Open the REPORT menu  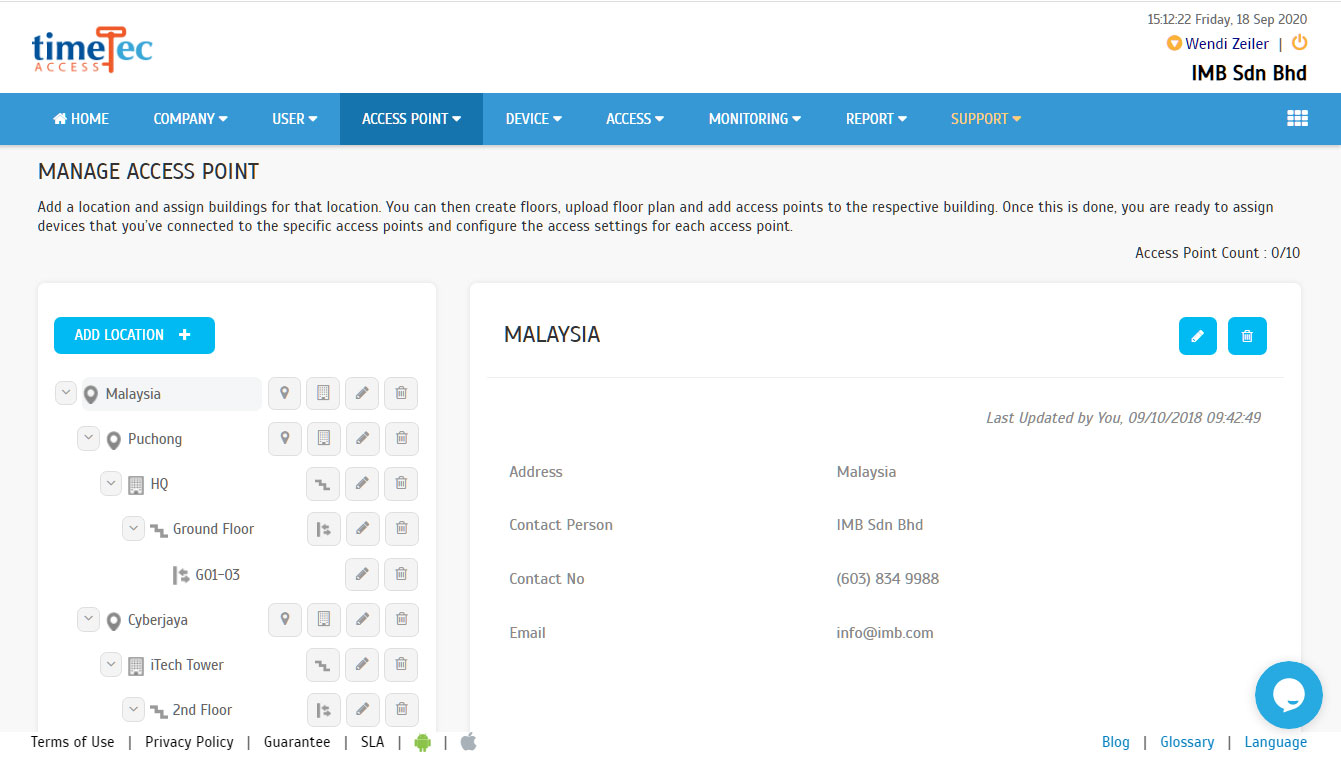(x=876, y=119)
